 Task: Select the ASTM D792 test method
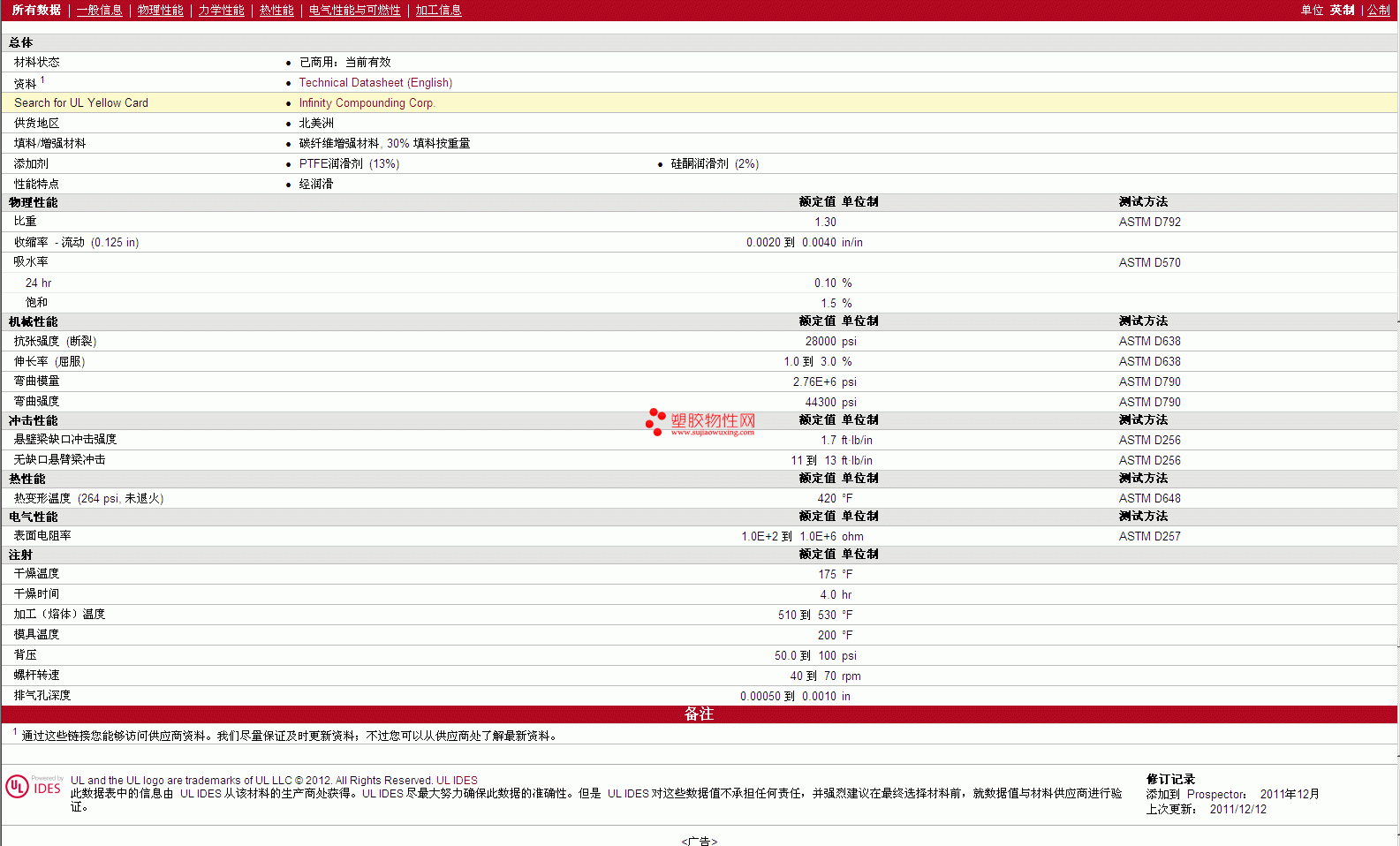click(1149, 222)
